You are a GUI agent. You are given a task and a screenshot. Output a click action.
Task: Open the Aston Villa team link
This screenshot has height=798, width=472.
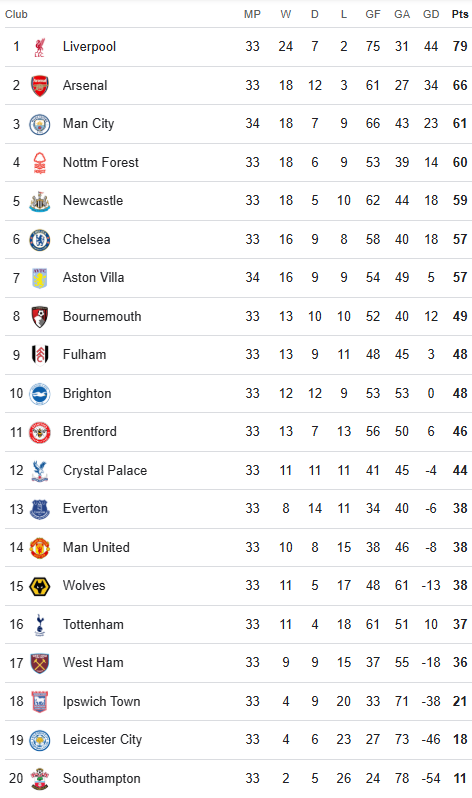93,277
